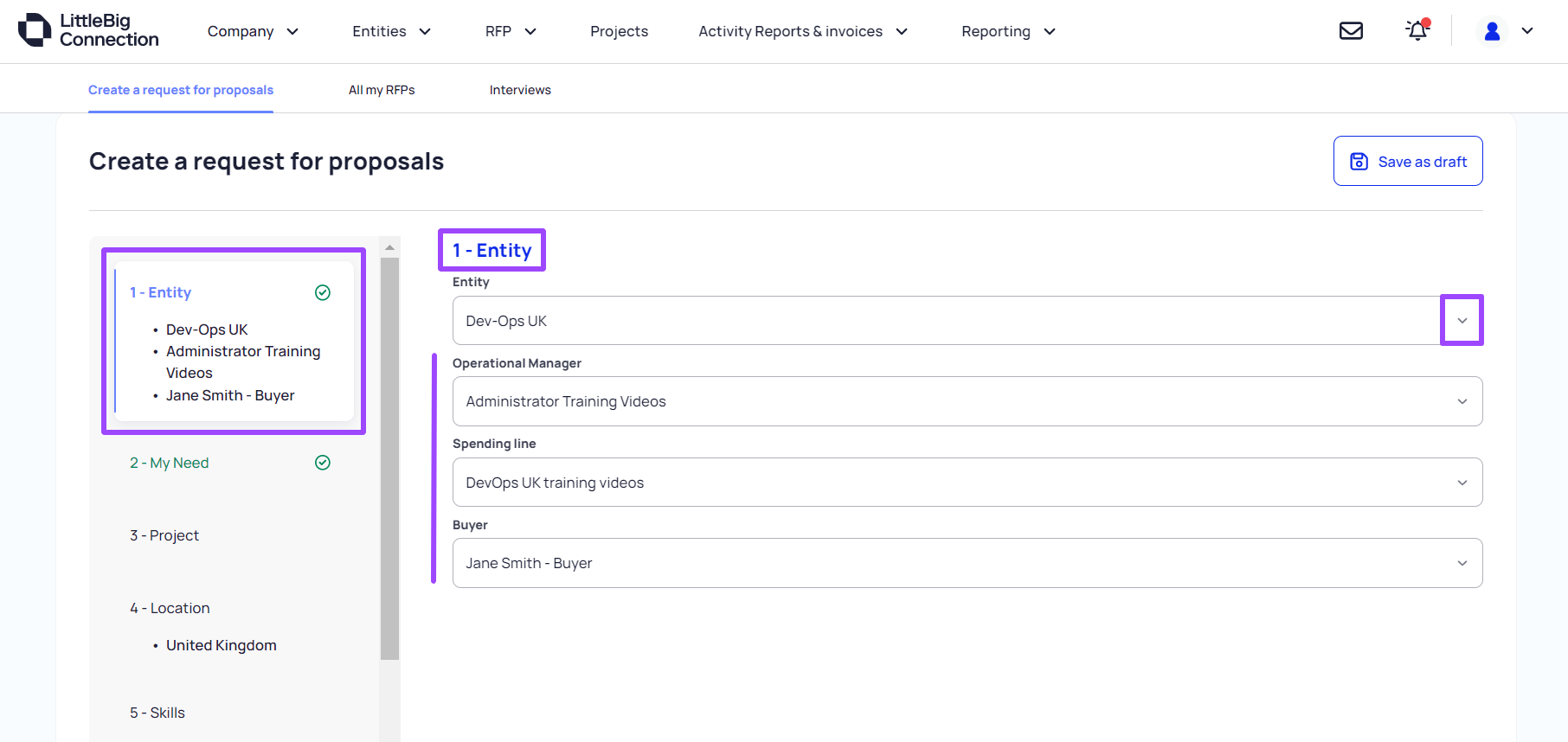Viewport: 1568px width, 742px height.
Task: Open the Reporting menu
Action: pos(1008,31)
